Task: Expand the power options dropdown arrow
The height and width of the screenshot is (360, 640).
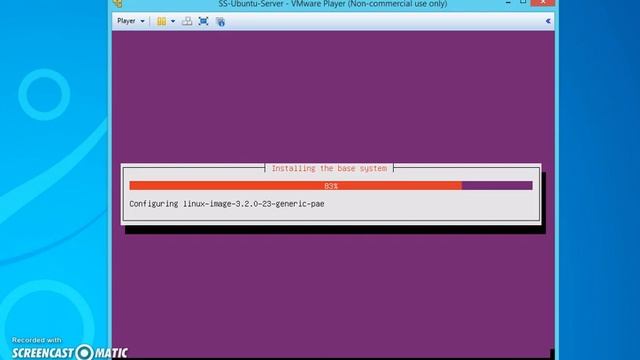Action: tap(173, 21)
